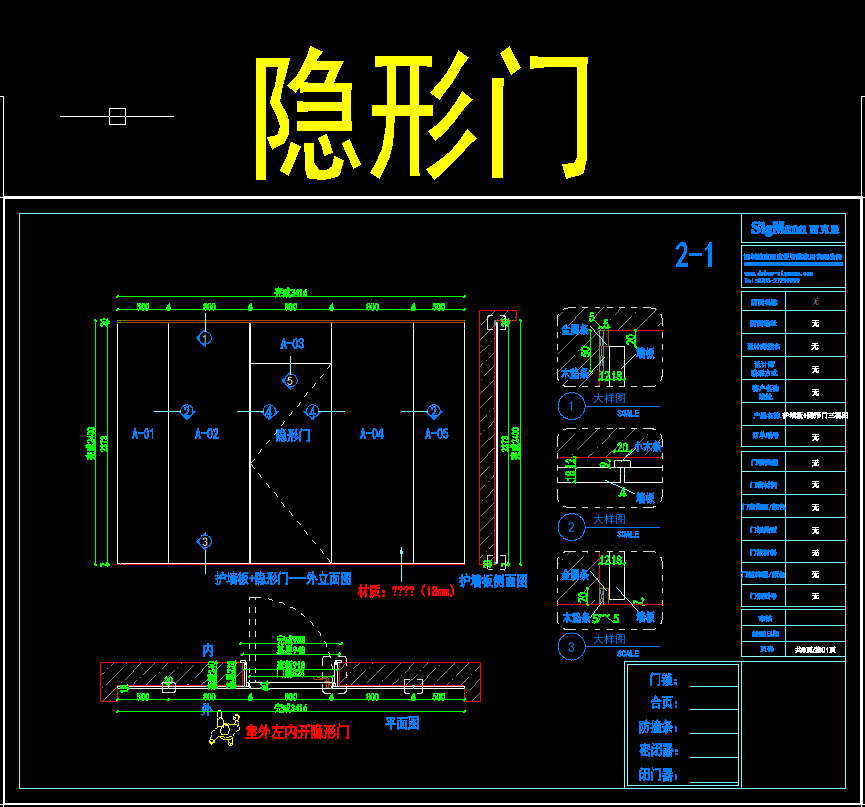Select the 木档条 label in detail 1
The height and width of the screenshot is (807, 865).
(575, 373)
